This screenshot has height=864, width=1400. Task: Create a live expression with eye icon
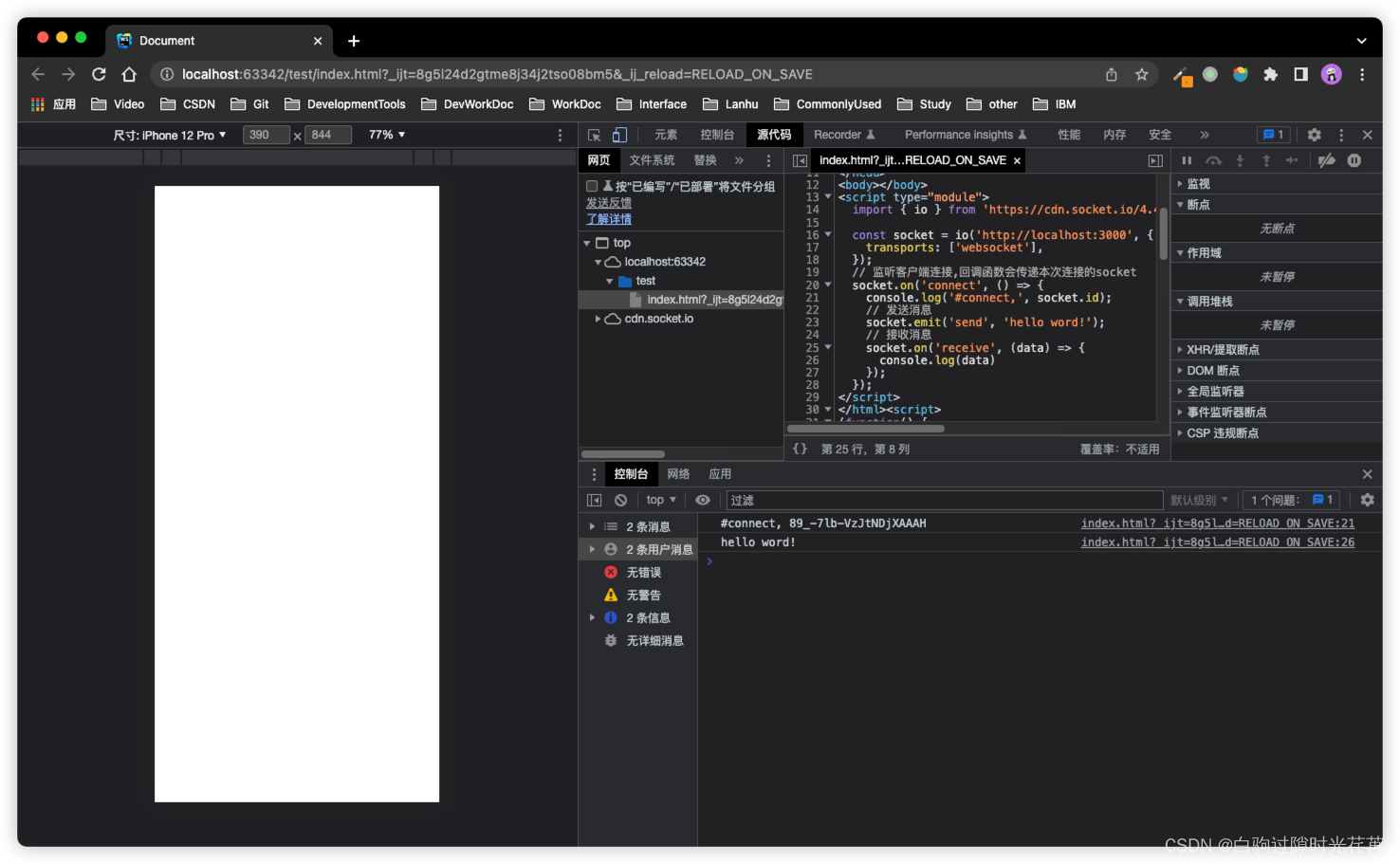click(703, 500)
